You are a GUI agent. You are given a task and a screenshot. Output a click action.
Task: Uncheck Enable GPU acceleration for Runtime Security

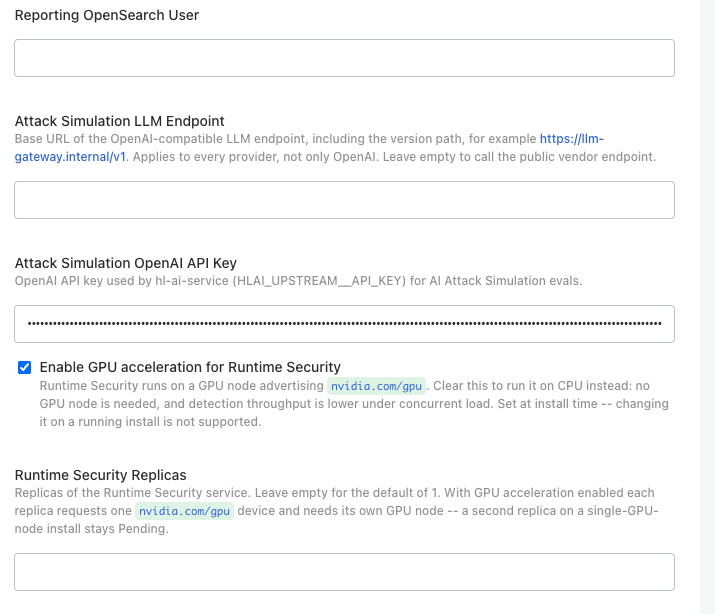click(x=25, y=367)
